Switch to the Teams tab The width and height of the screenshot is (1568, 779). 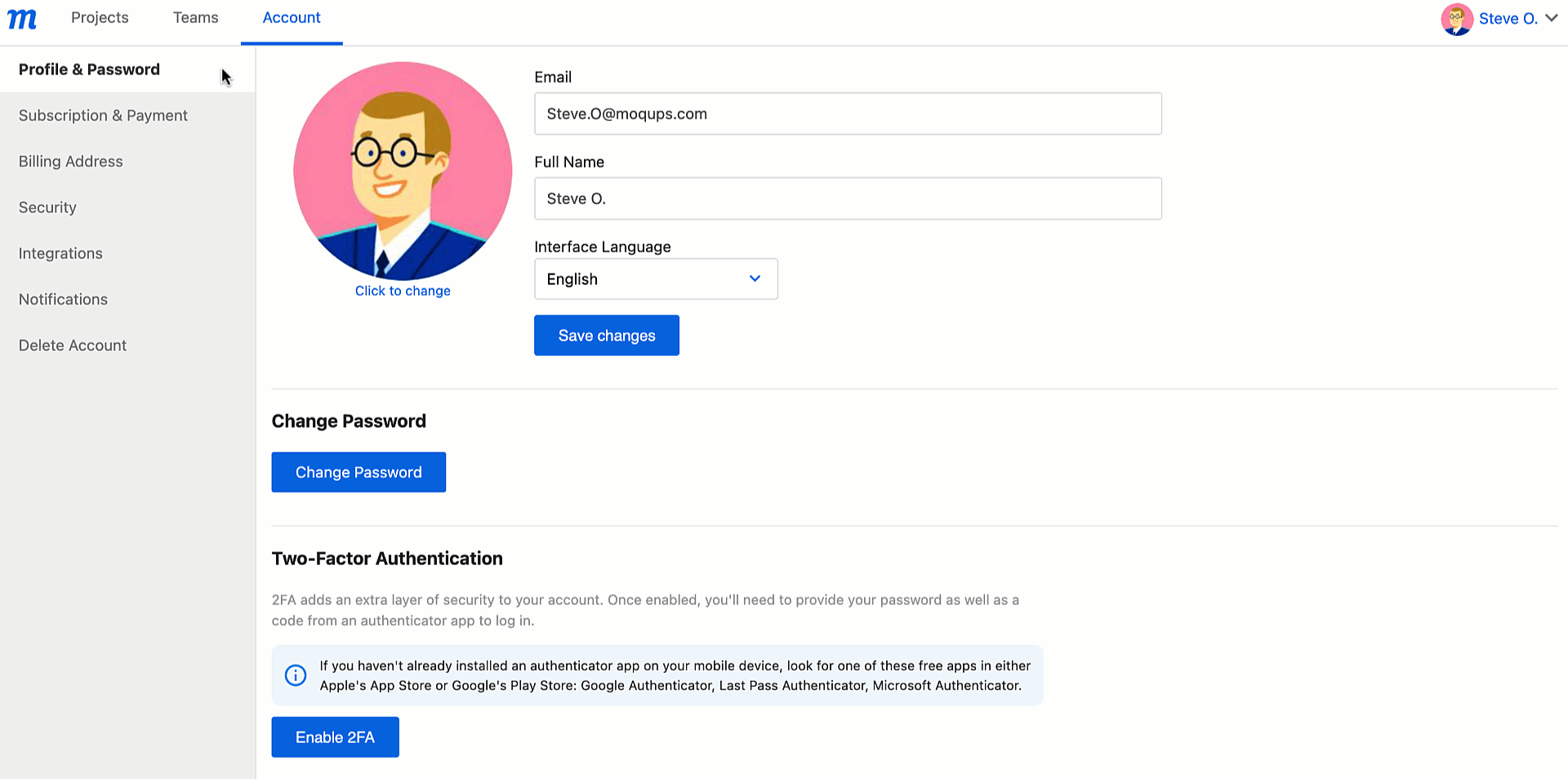(194, 17)
